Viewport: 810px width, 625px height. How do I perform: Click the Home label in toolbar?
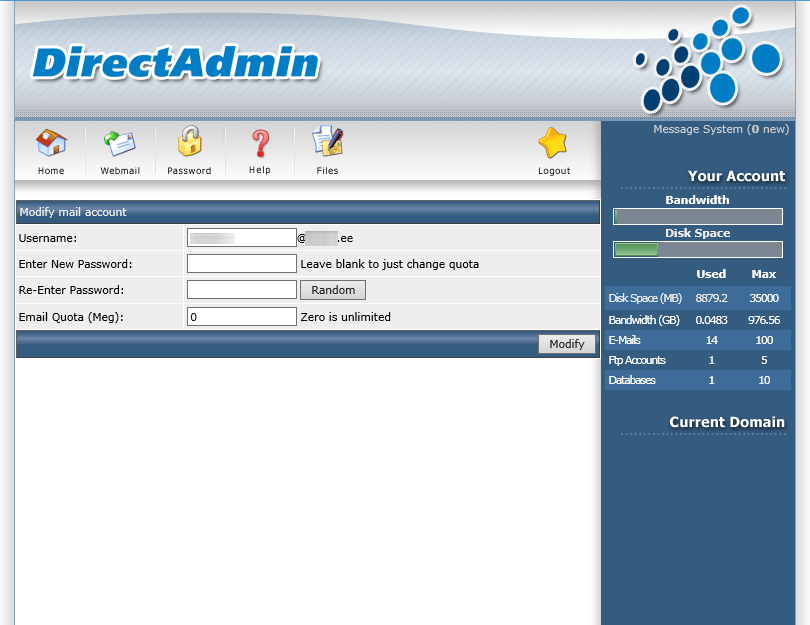(x=51, y=171)
